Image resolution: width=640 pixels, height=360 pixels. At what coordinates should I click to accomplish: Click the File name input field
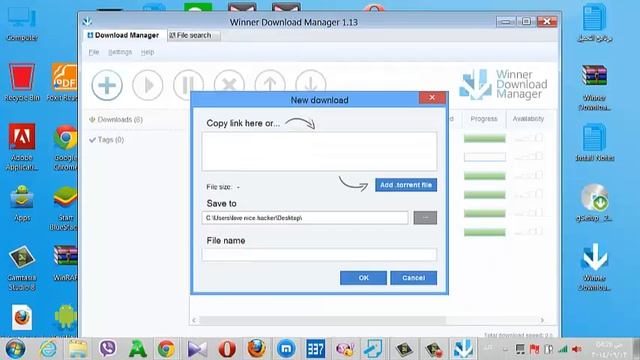(319, 255)
